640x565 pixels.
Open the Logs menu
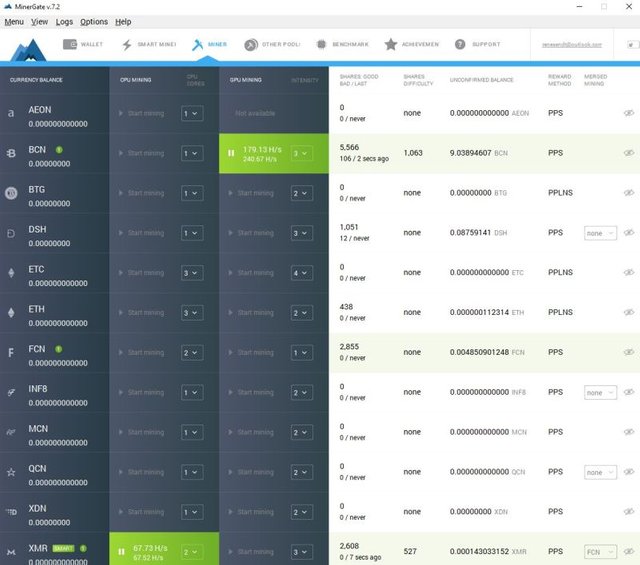tap(64, 22)
